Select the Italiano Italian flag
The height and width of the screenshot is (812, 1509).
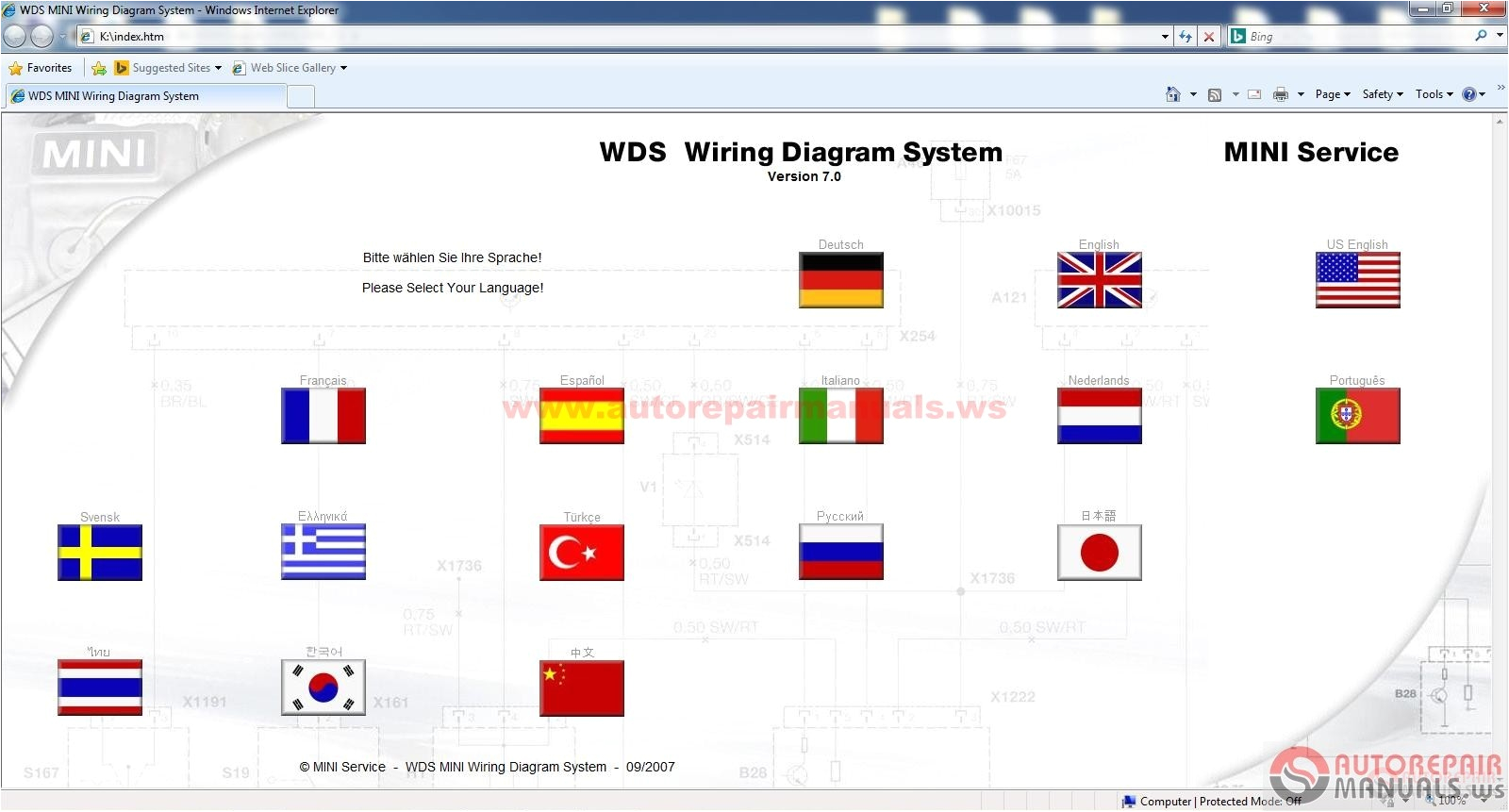841,416
